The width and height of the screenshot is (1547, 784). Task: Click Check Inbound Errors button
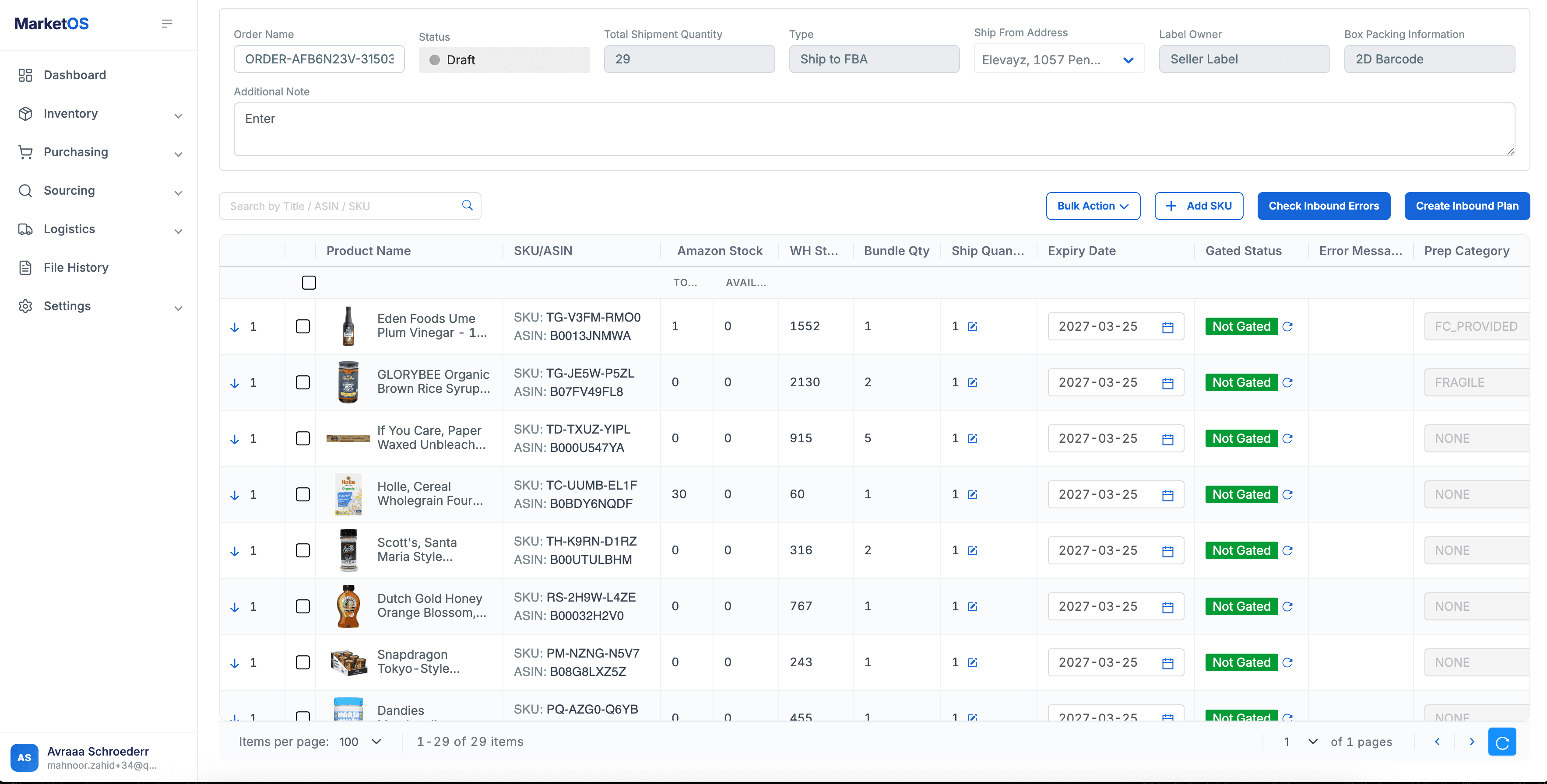click(1324, 206)
